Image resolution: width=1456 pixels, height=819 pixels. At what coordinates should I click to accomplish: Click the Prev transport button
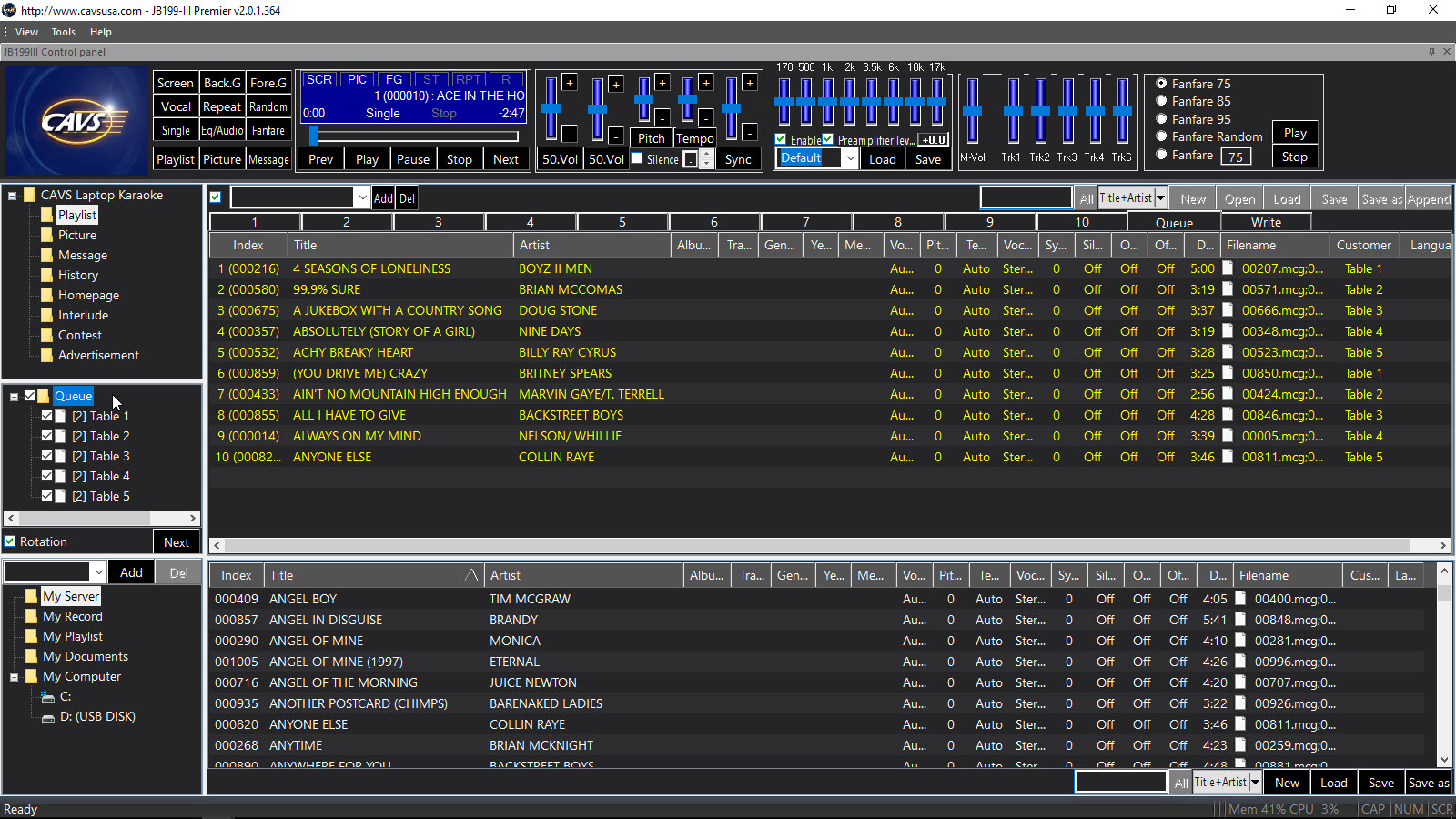point(320,159)
